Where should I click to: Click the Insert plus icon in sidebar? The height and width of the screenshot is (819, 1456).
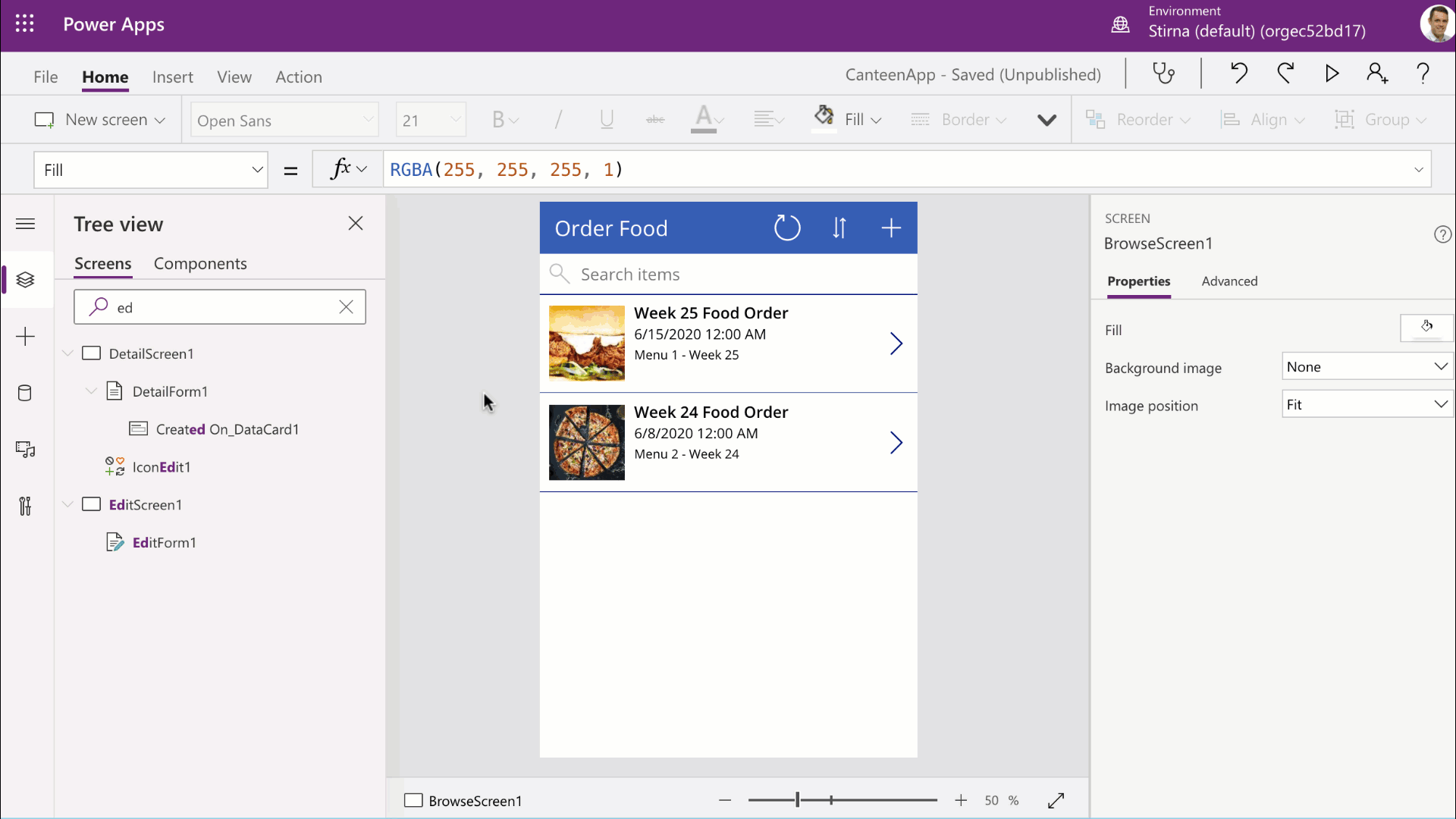[x=25, y=337]
